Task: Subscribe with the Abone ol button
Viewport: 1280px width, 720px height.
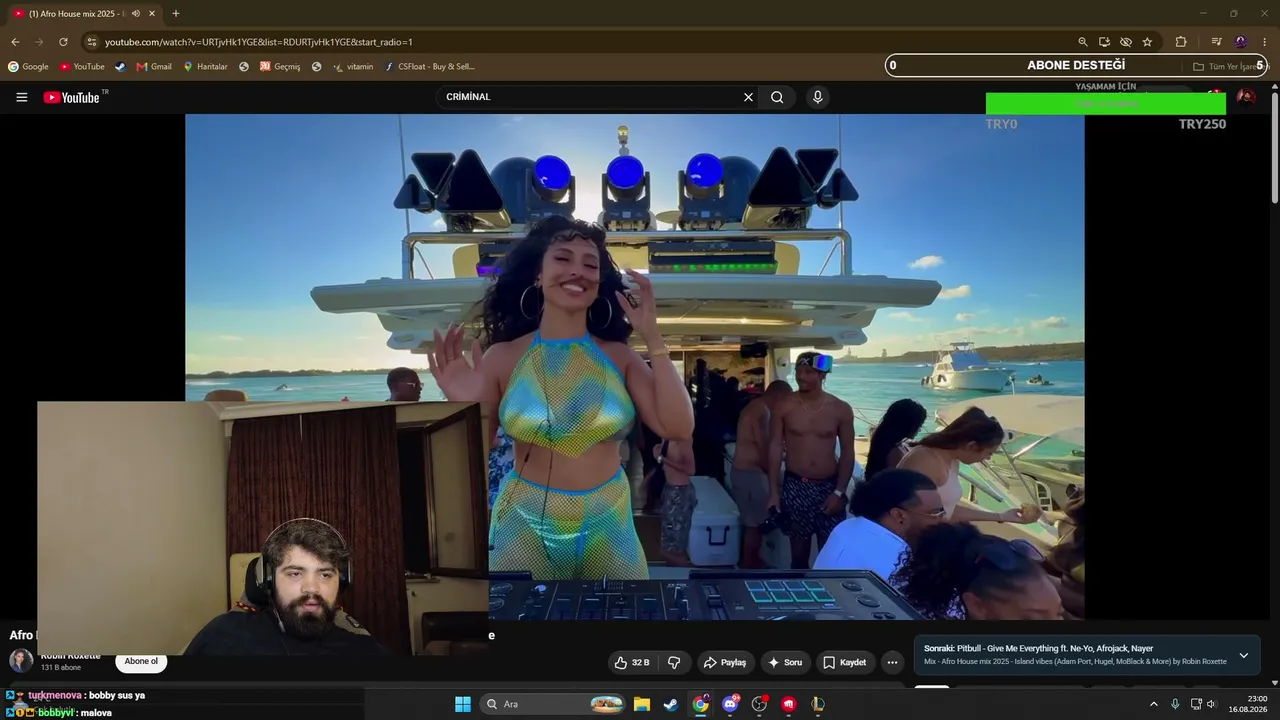Action: [x=141, y=661]
